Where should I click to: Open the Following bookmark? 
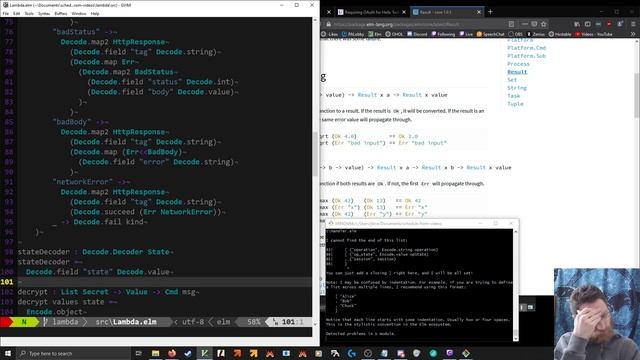click(443, 34)
